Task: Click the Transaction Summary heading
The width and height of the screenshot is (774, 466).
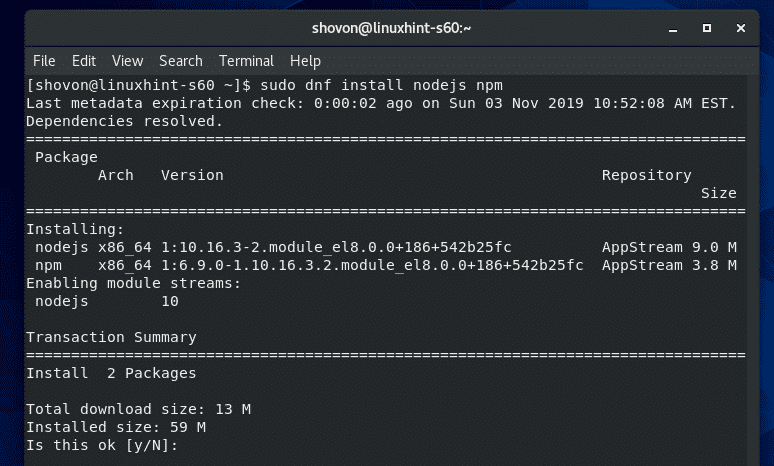Action: point(111,337)
